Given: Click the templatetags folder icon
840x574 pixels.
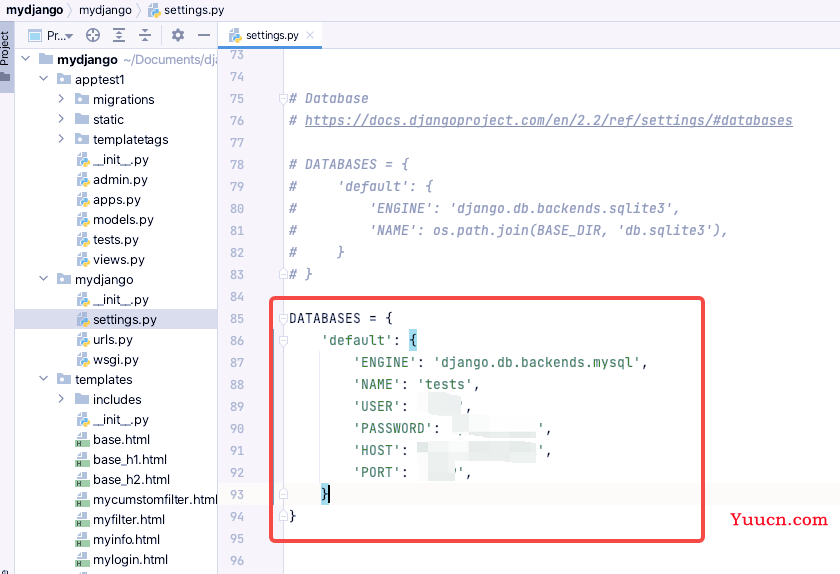Looking at the screenshot, I should (82, 139).
